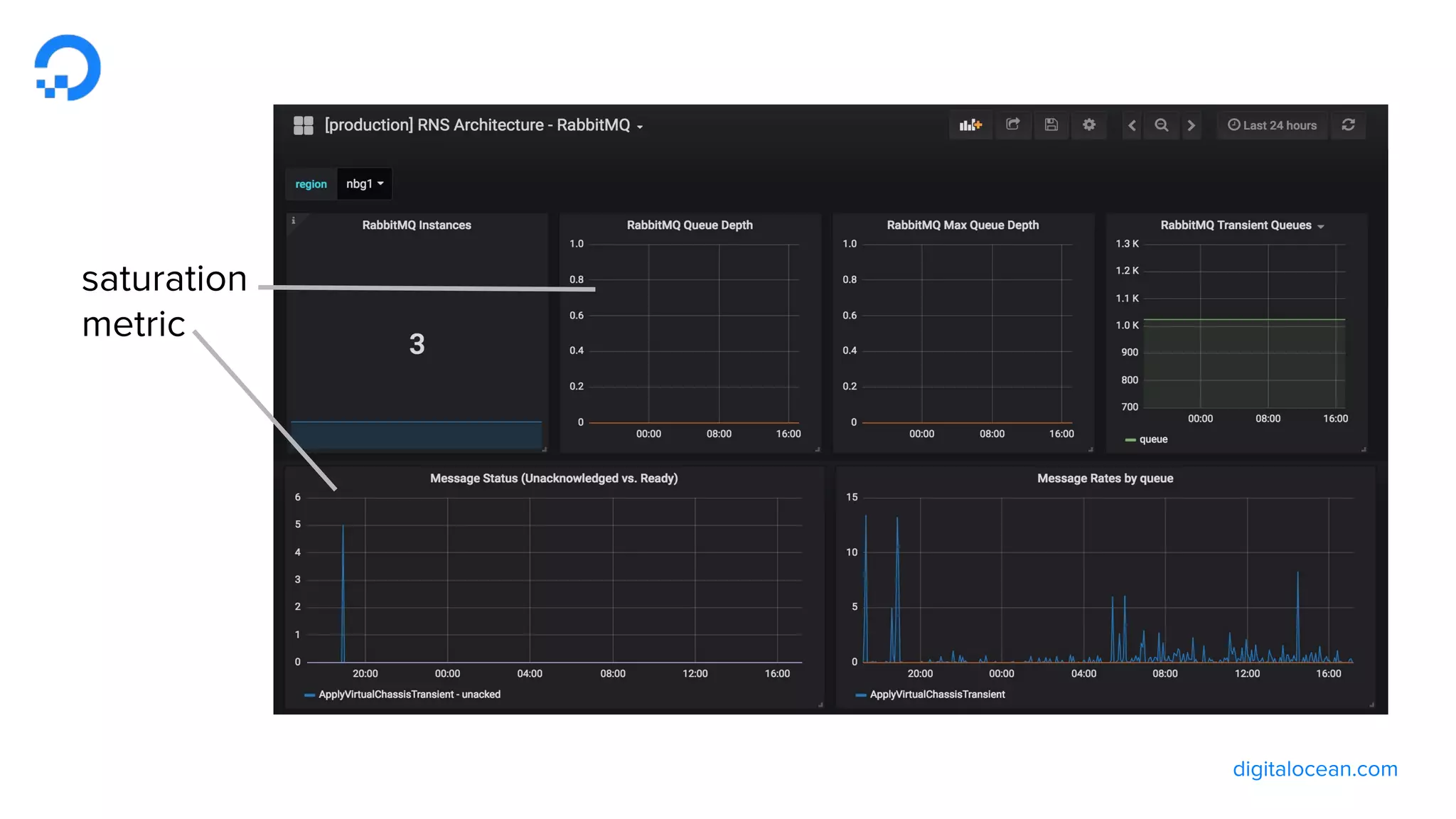This screenshot has width=1456, height=819.
Task: Open the Grafana dashboards grid icon
Action: (304, 126)
